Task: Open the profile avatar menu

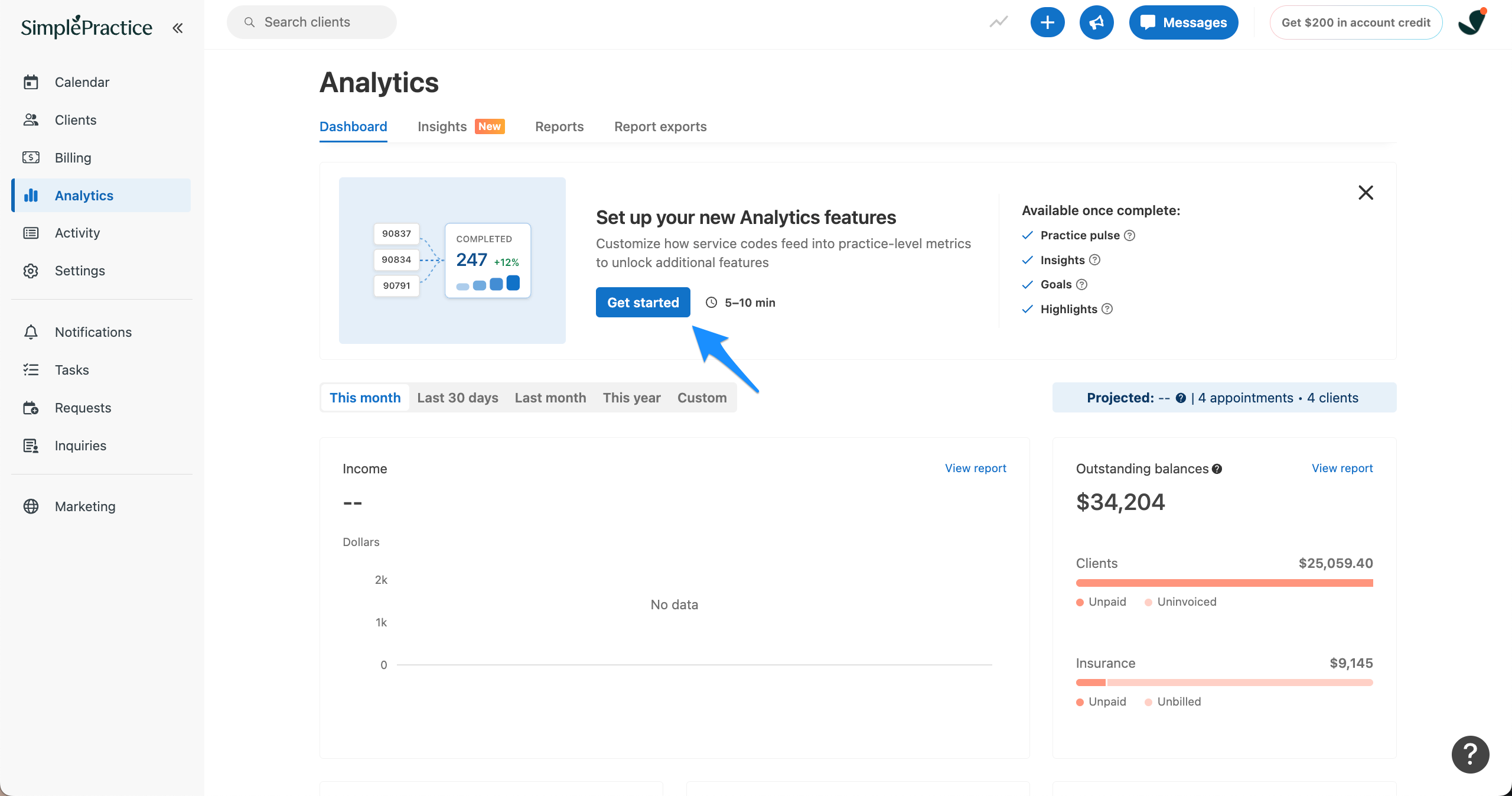Action: [1471, 22]
